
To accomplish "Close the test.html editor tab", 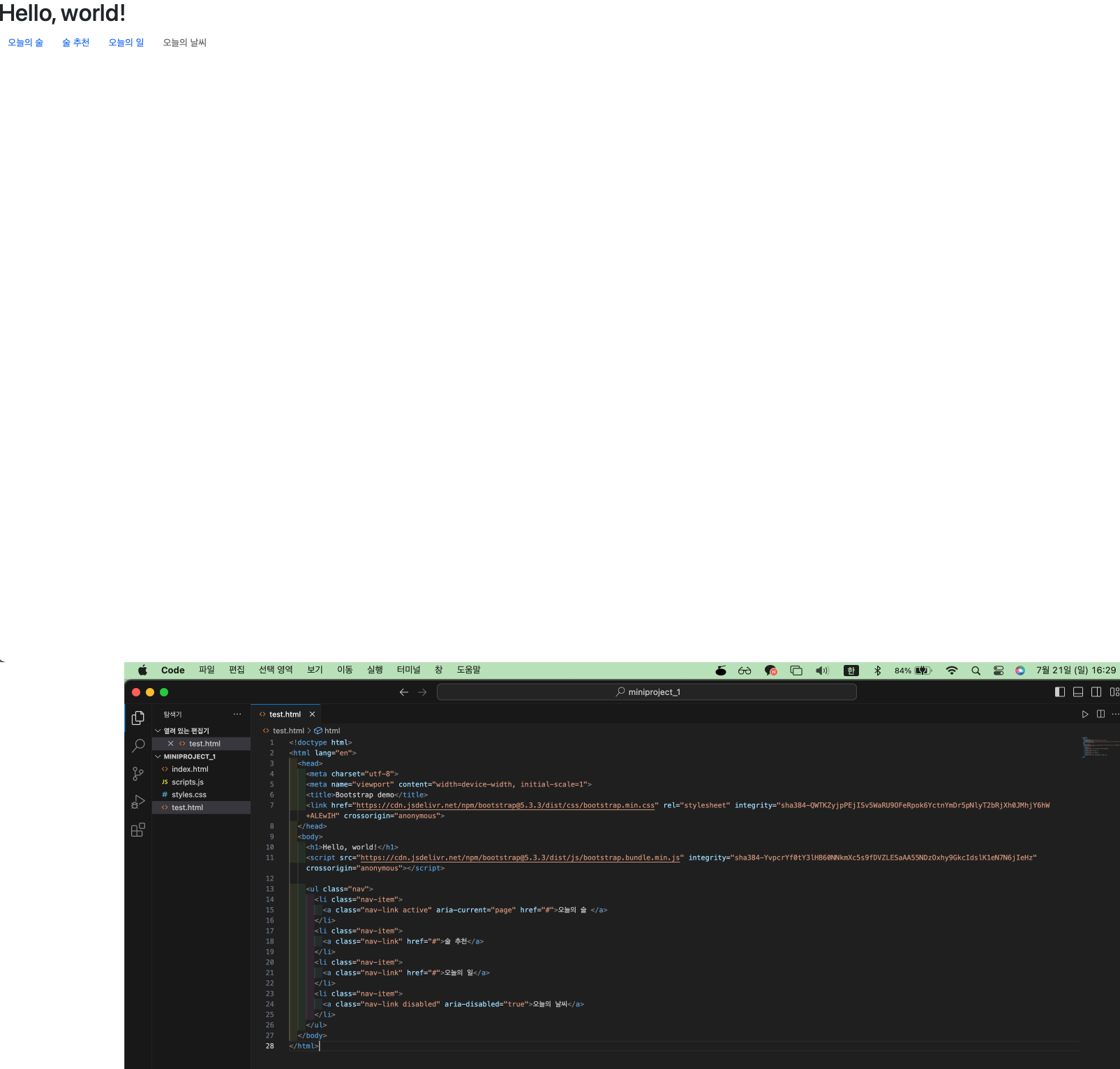I will click(x=312, y=714).
